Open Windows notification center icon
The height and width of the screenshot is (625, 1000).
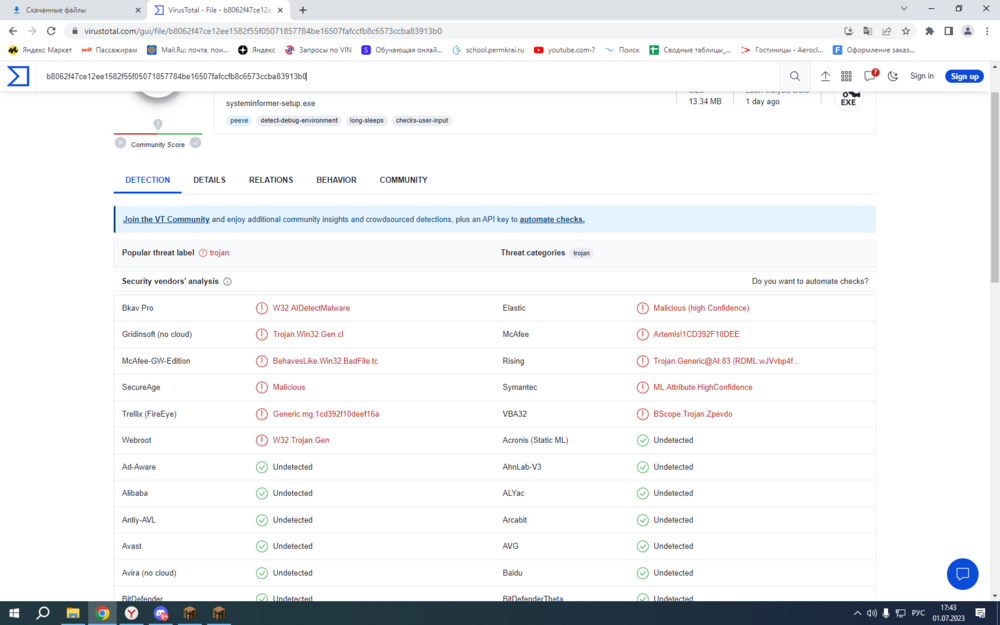[980, 614]
